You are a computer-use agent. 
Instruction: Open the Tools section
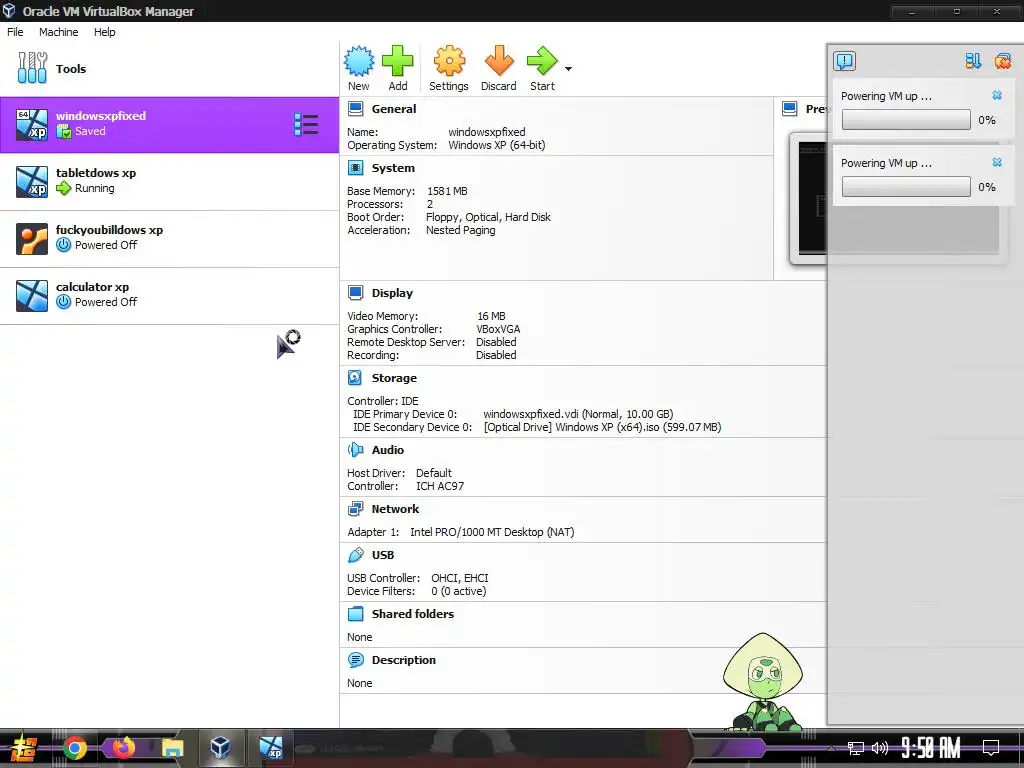tap(169, 69)
